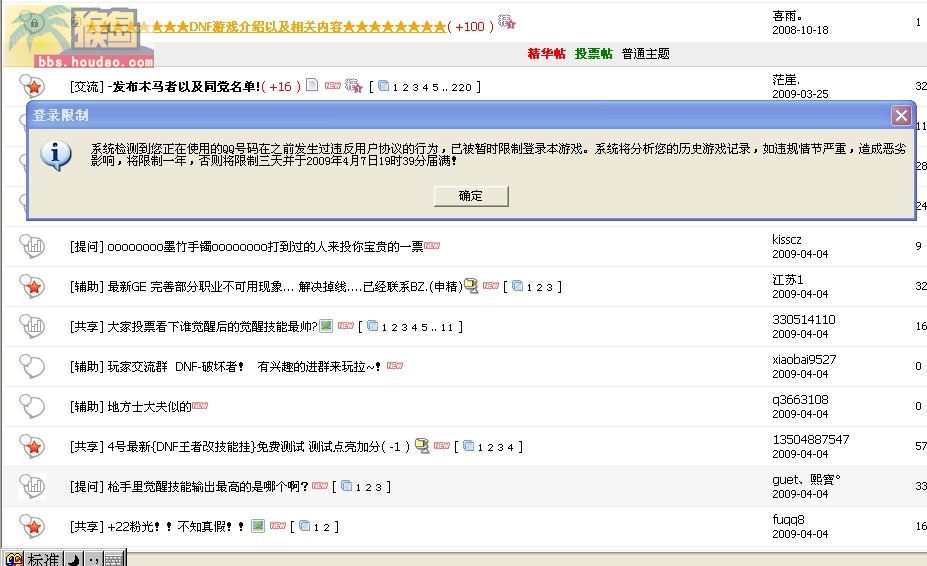Click the IME logo icon in the language bar

tap(14, 559)
